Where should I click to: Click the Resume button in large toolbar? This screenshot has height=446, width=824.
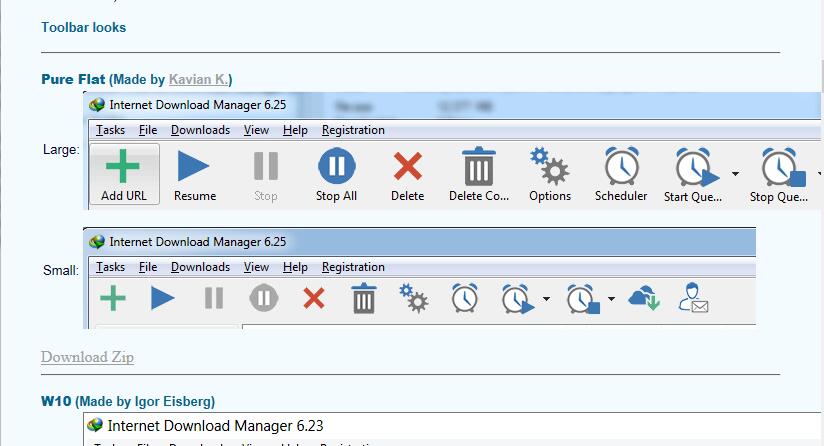[x=194, y=175]
